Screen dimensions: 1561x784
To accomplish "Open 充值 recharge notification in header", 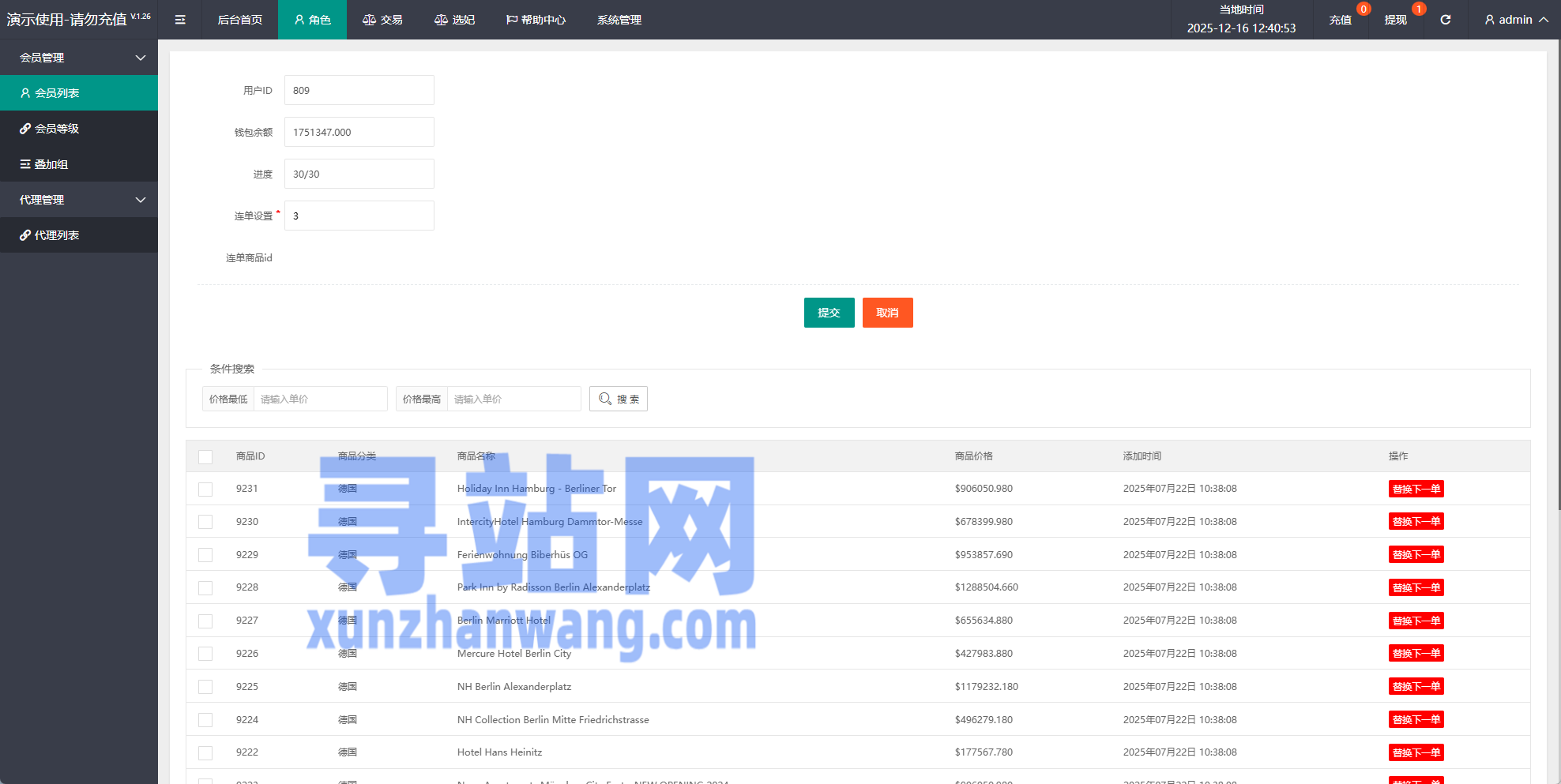I will click(1340, 20).
